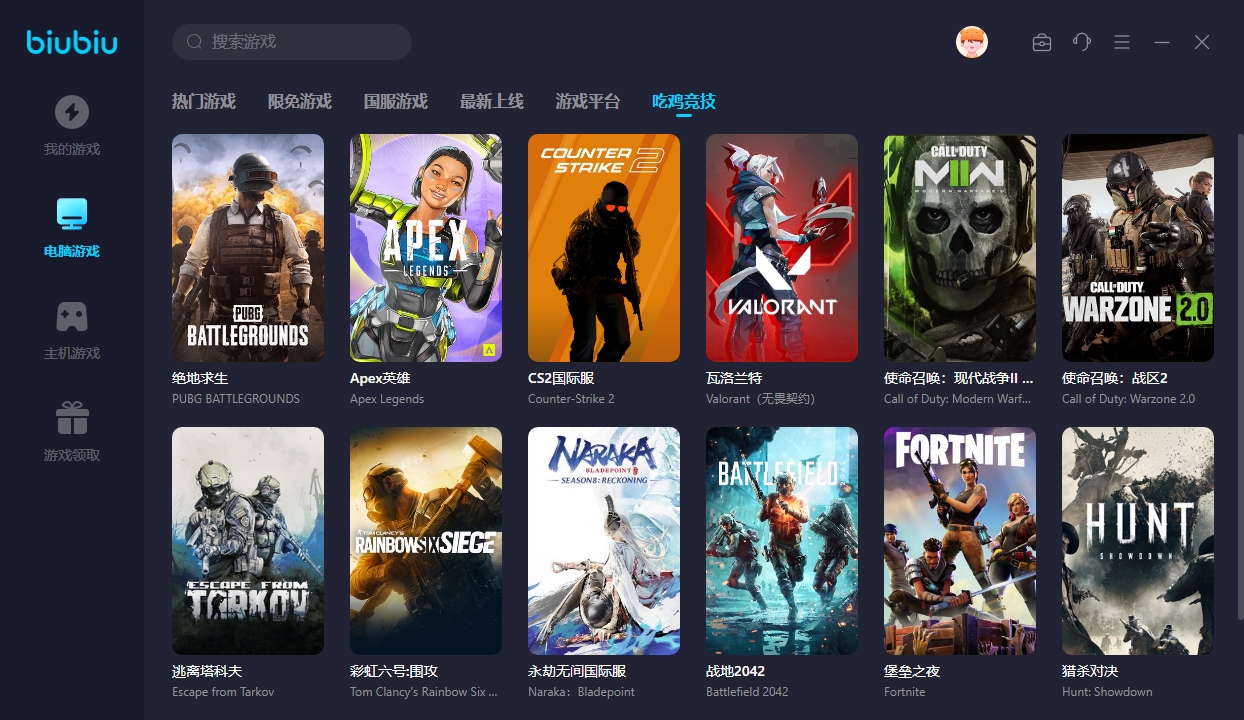Click the 战地2042 game title text
Image resolution: width=1244 pixels, height=720 pixels.
pos(735,671)
